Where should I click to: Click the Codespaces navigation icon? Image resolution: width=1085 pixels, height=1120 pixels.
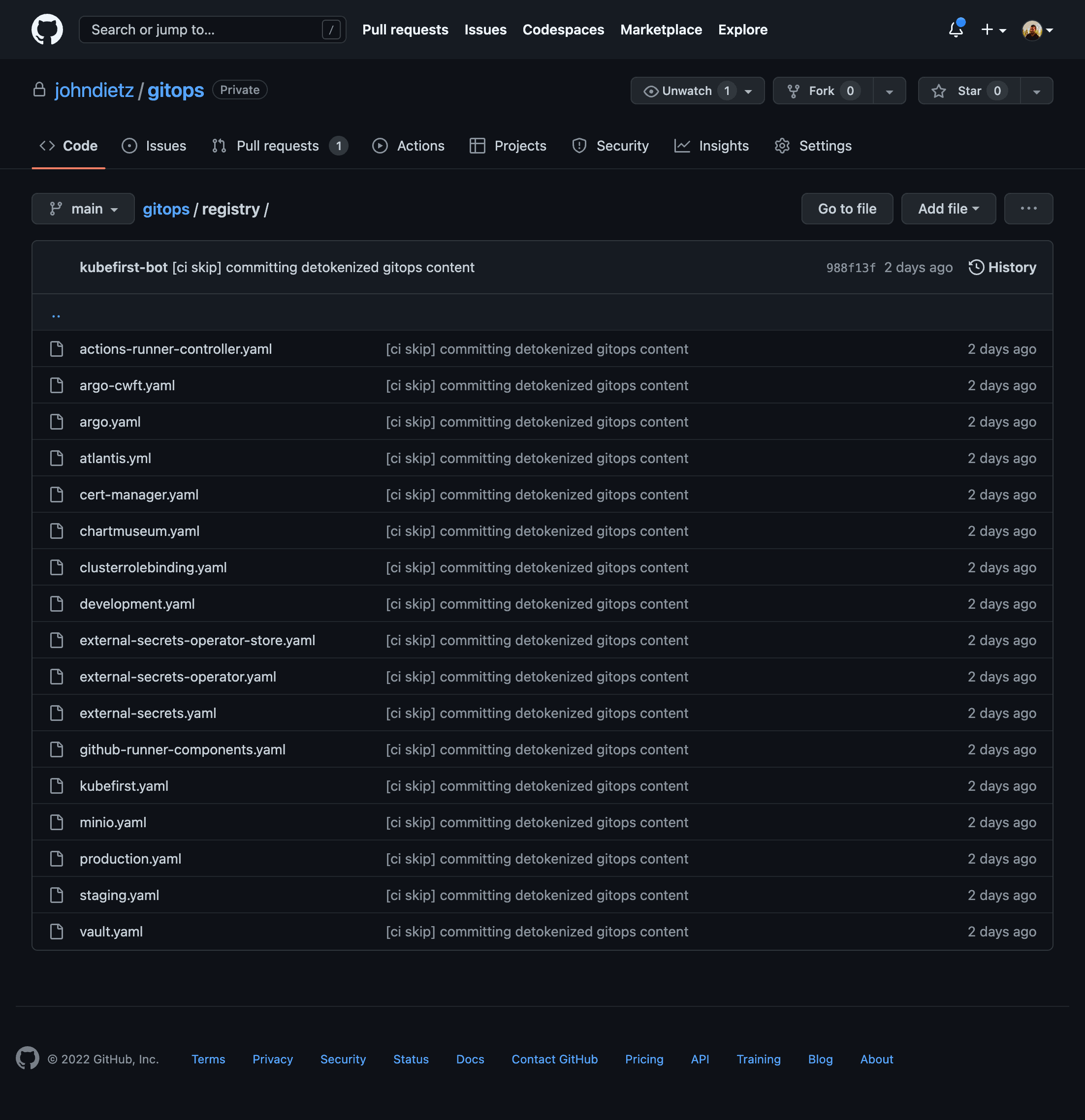tap(563, 29)
